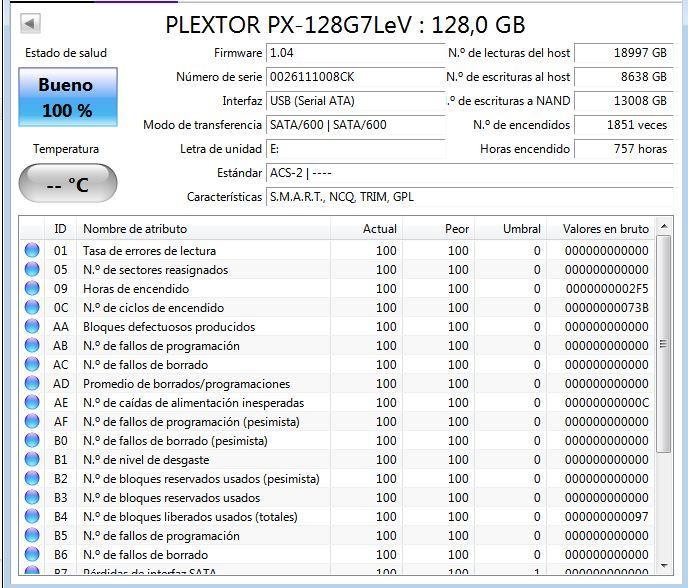Click power-on hours value 757 horas
The height and width of the screenshot is (588, 688).
coord(624,149)
